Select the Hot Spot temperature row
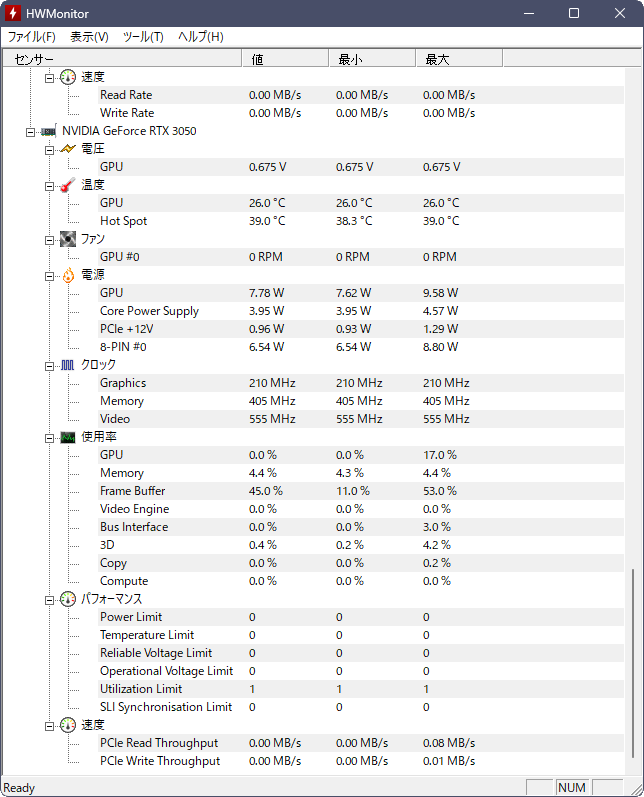The width and height of the screenshot is (644, 797). [x=361, y=221]
